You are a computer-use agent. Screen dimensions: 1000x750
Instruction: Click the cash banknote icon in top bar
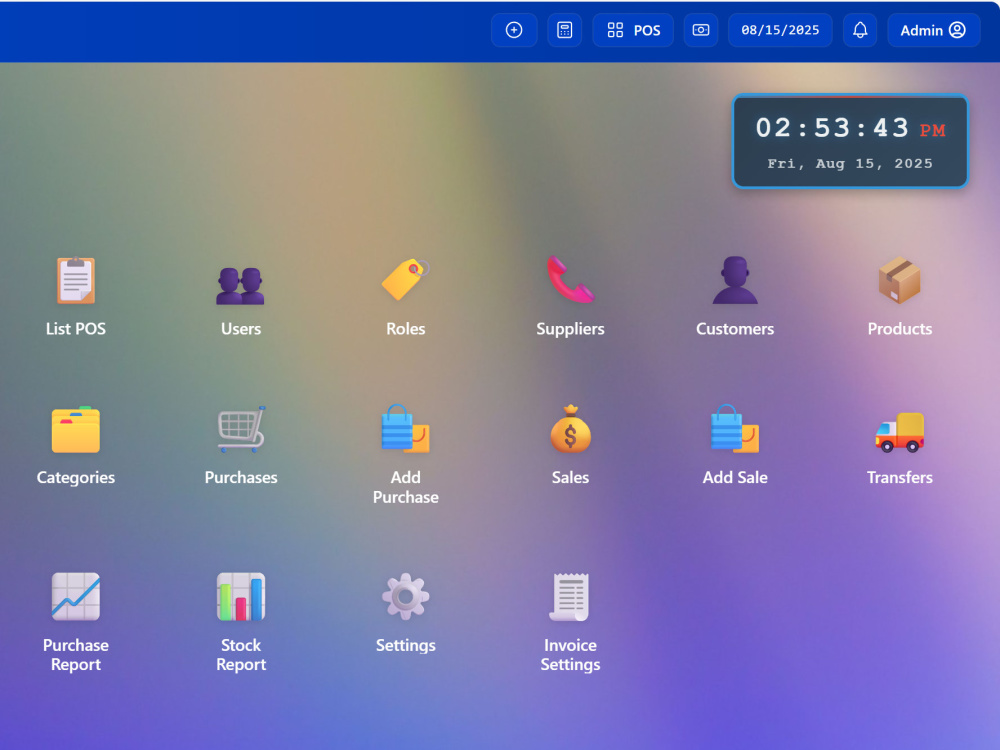(701, 30)
